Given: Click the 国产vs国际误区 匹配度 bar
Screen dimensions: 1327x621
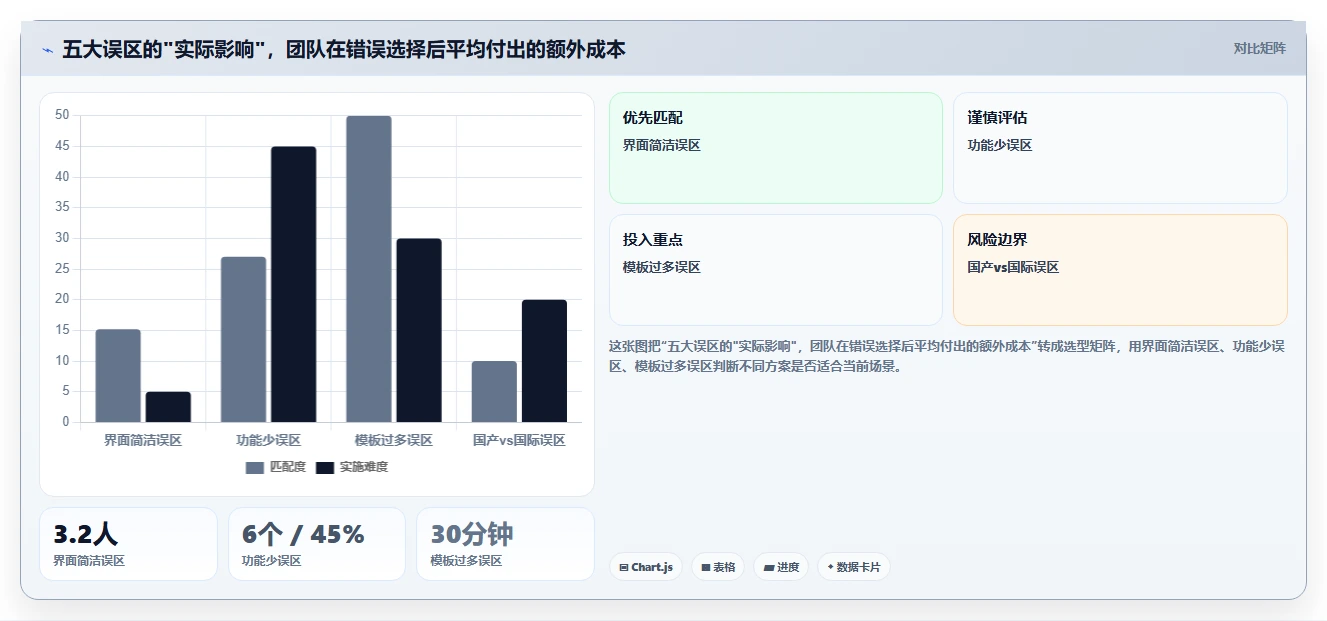Looking at the screenshot, I should tap(494, 392).
